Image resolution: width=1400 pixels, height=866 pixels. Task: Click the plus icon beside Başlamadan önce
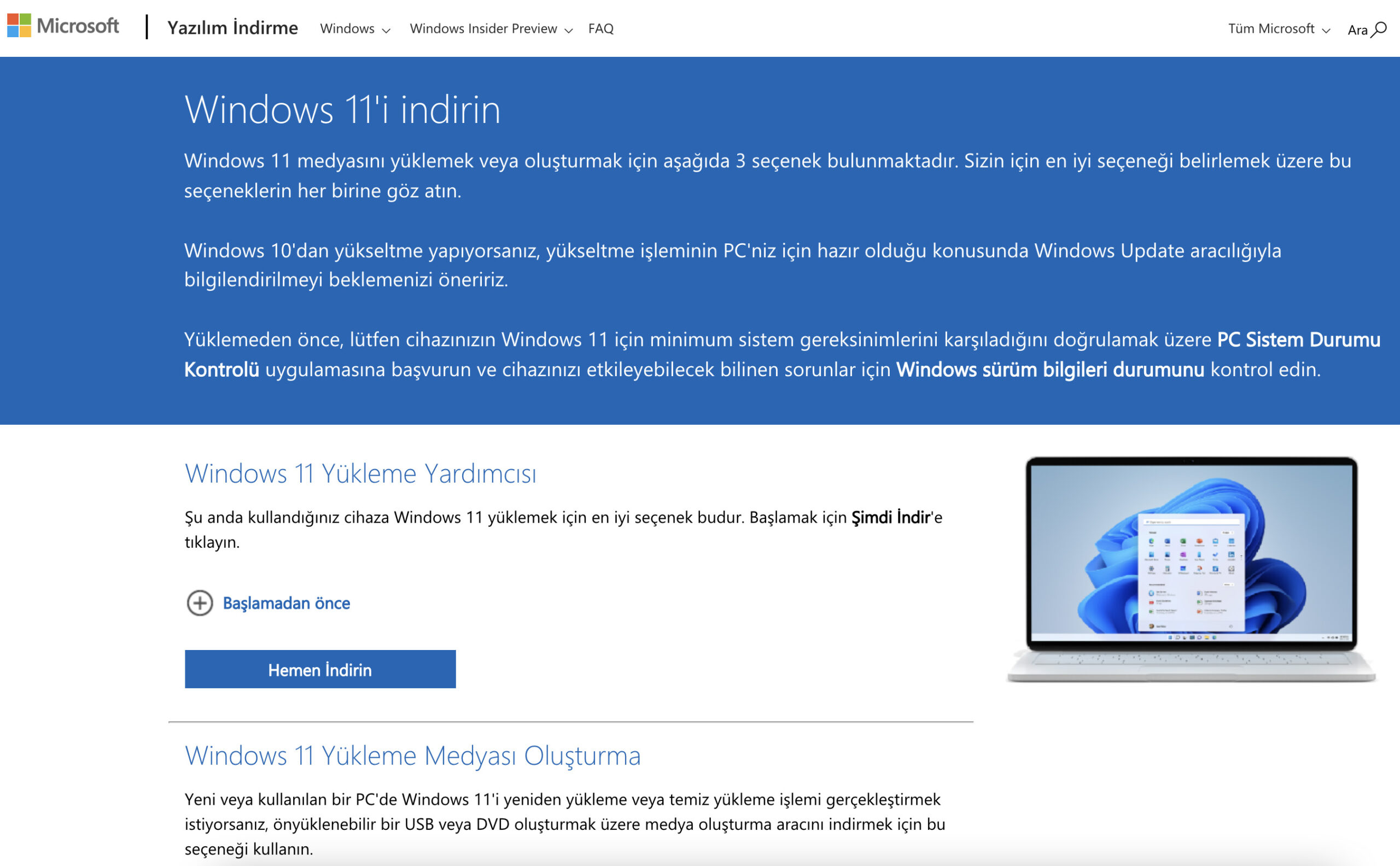(200, 603)
